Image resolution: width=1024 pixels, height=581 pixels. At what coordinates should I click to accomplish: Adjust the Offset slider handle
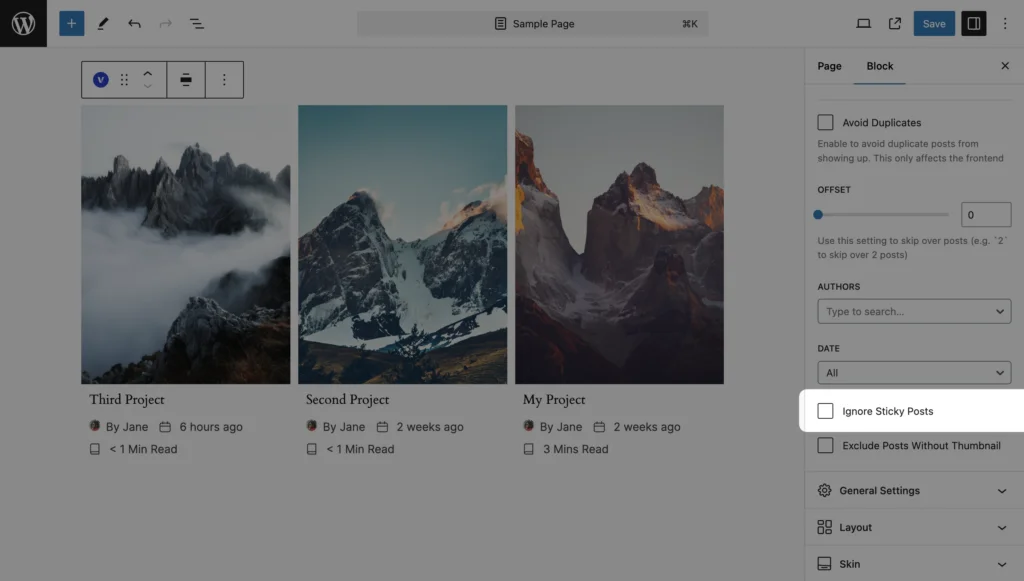coord(818,214)
